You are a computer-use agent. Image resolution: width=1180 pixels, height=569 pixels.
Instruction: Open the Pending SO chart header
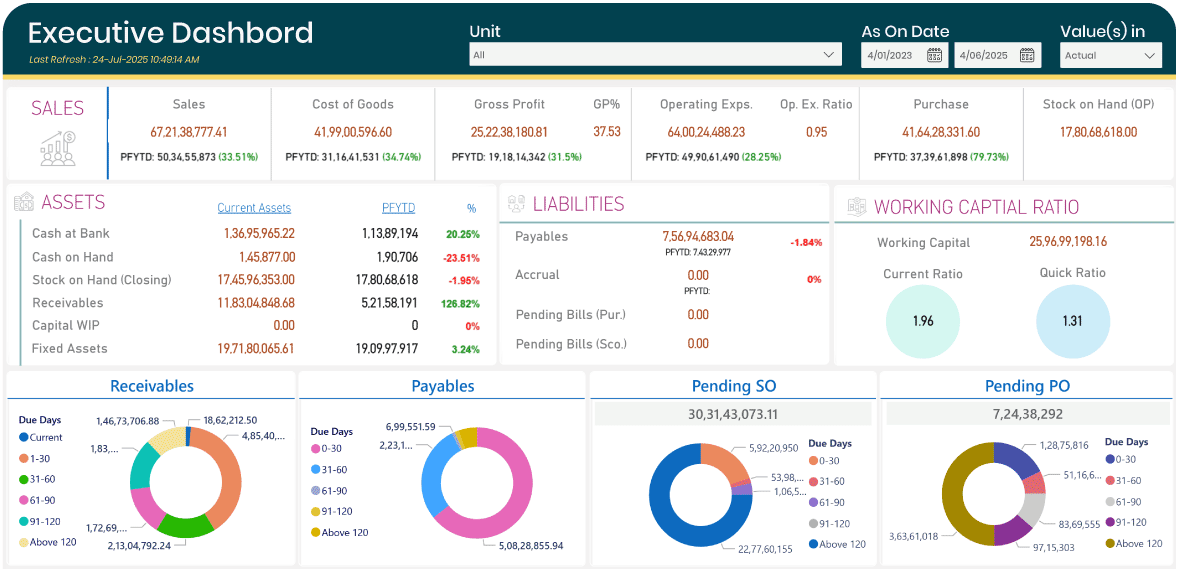(734, 387)
